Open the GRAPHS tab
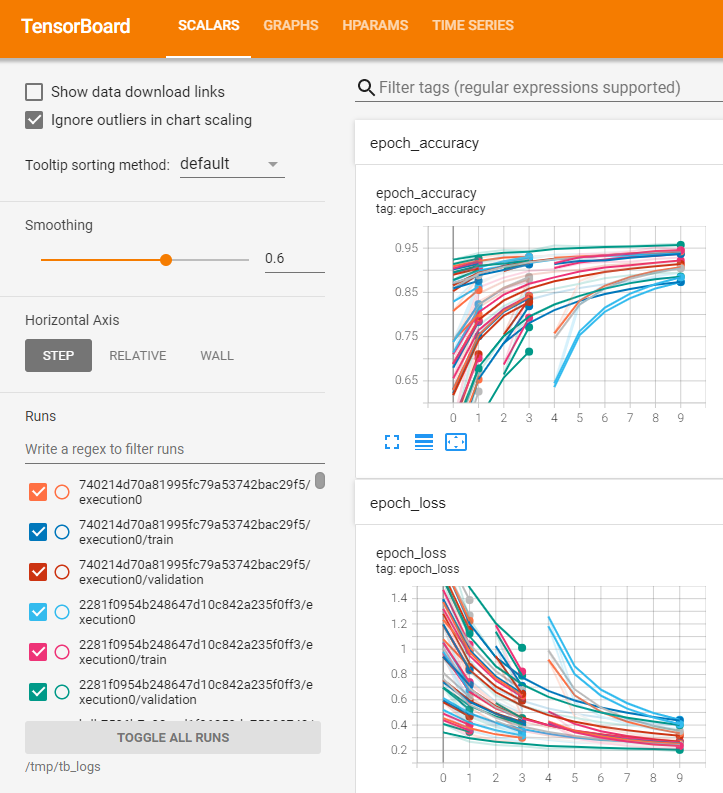The image size is (723, 793). pyautogui.click(x=291, y=26)
